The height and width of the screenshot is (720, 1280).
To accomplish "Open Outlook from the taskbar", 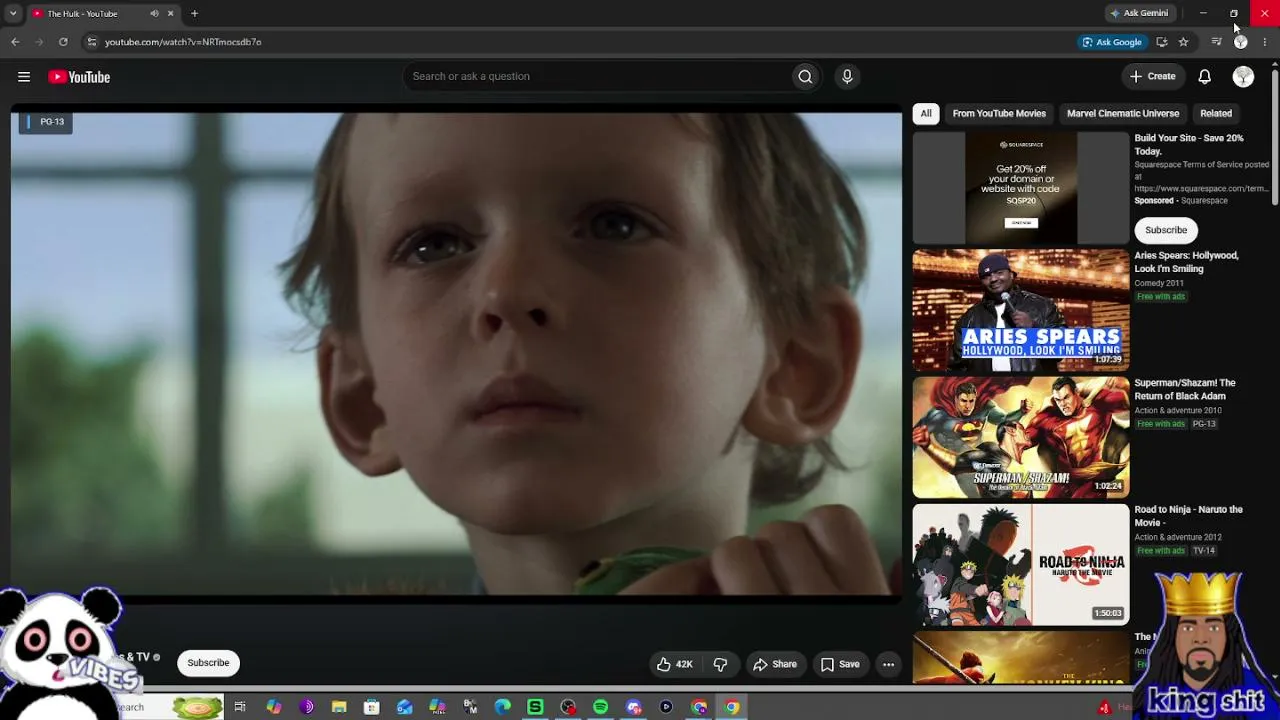I will [x=404, y=707].
